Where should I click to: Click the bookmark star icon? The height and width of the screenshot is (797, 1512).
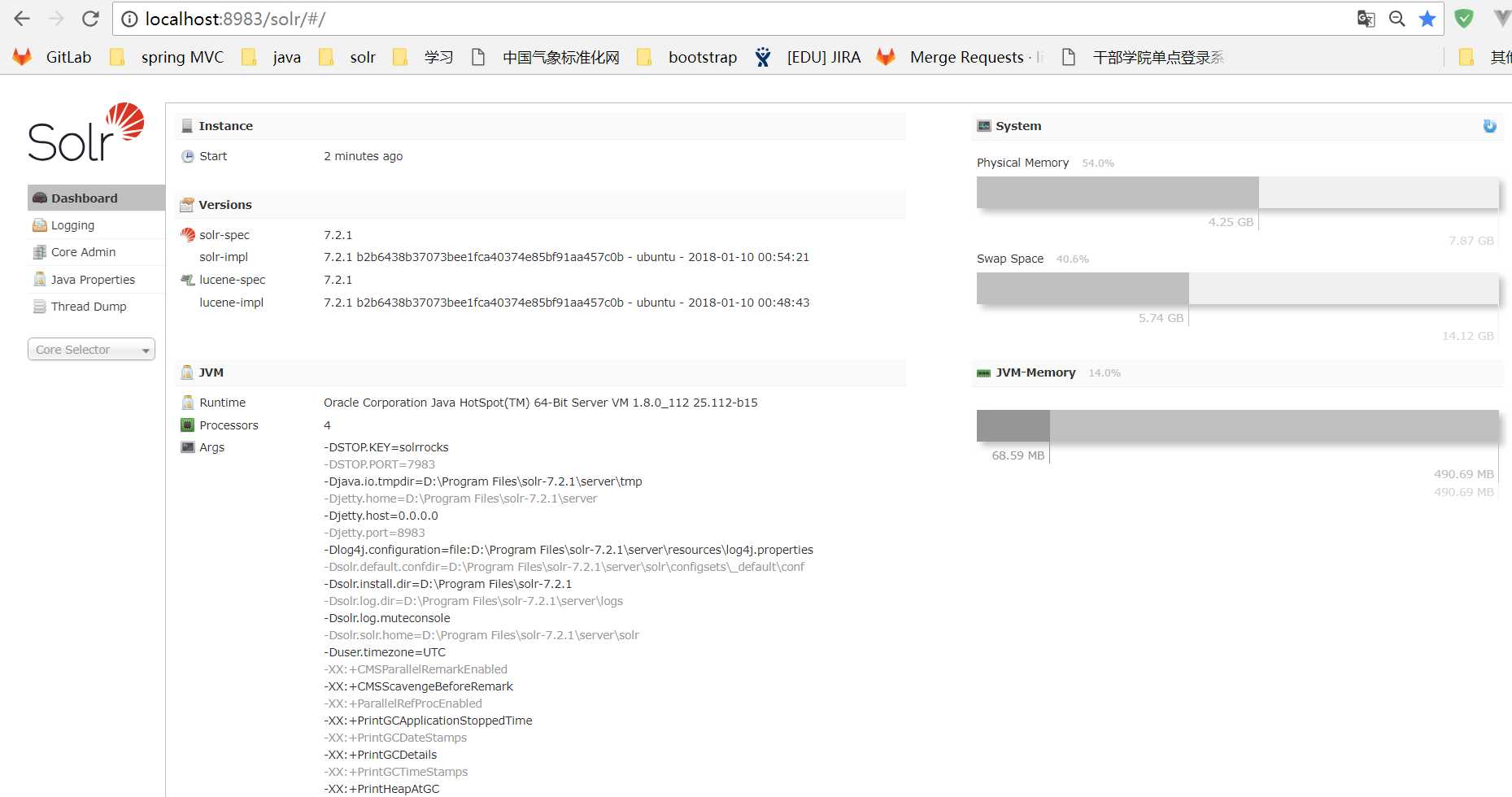(1427, 19)
